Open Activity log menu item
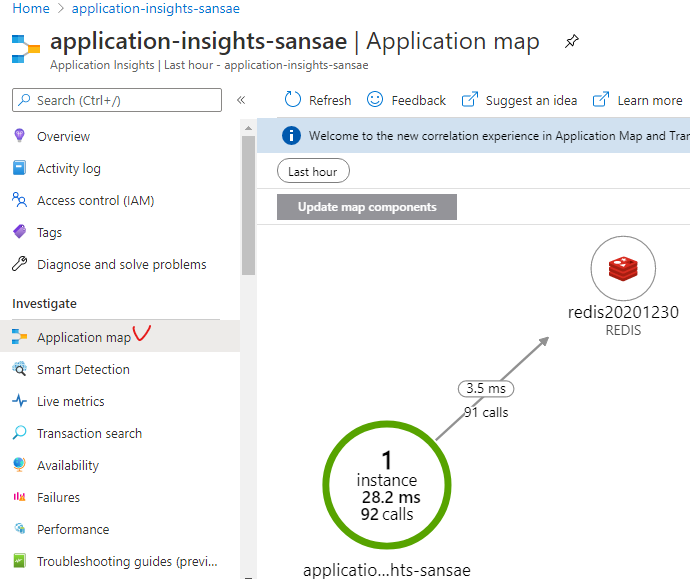 [68, 169]
